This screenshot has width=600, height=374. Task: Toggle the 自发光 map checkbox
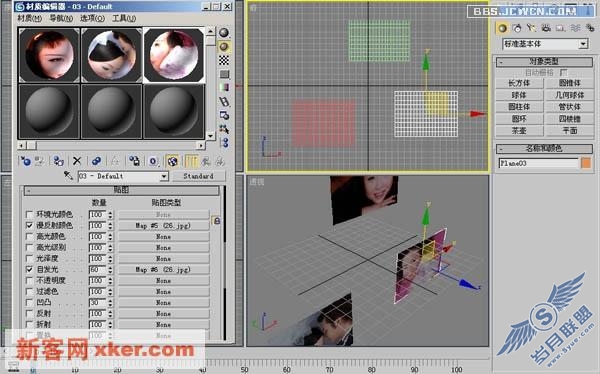pyautogui.click(x=29, y=269)
